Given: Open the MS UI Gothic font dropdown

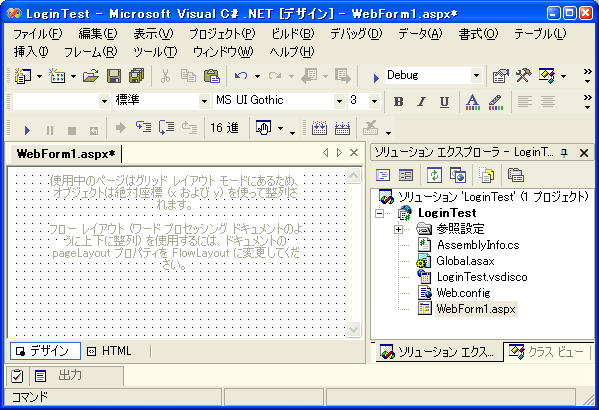Looking at the screenshot, I should (339, 101).
